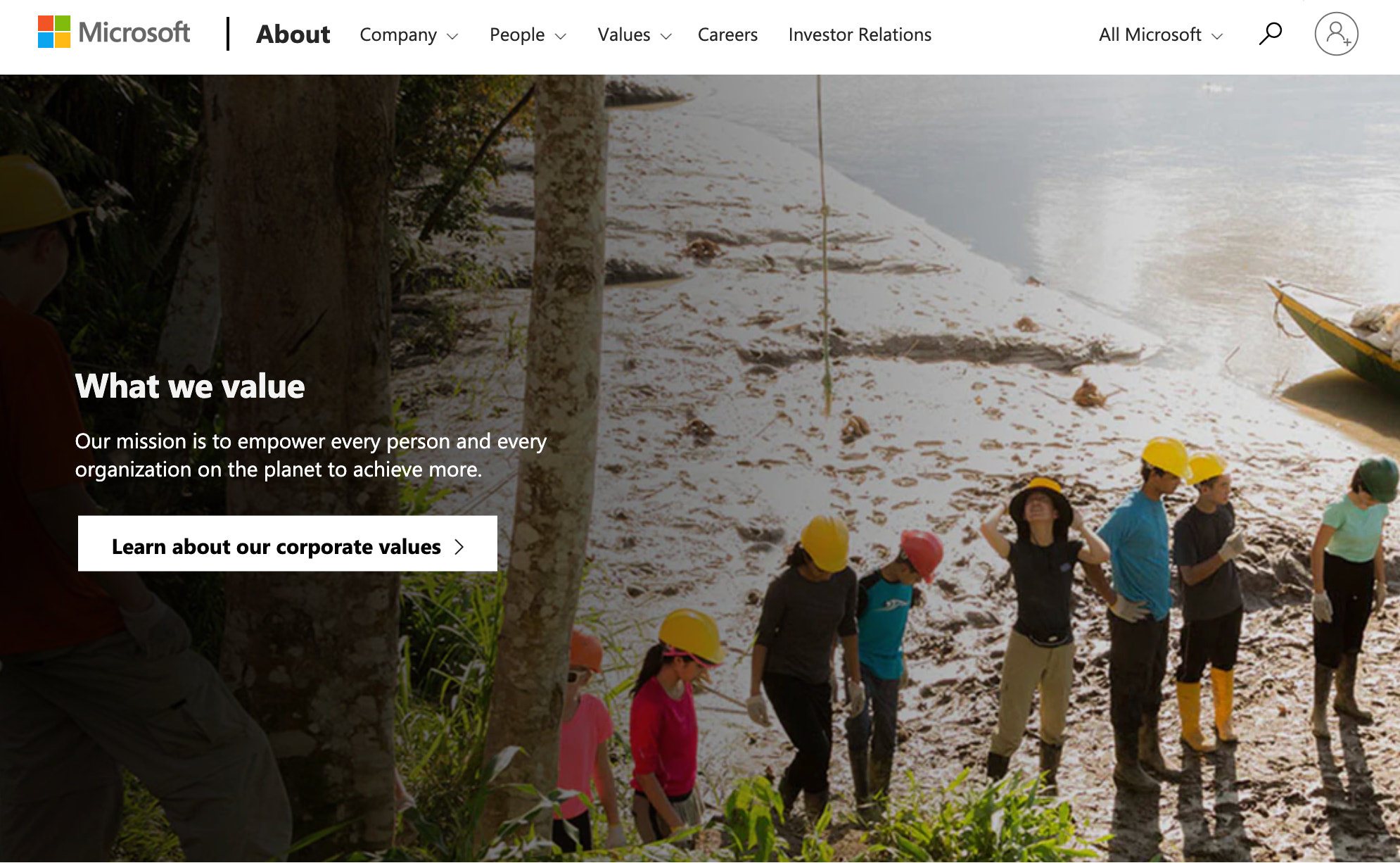Click the Microsoft four-color square logo
1400x863 pixels.
pos(54,32)
